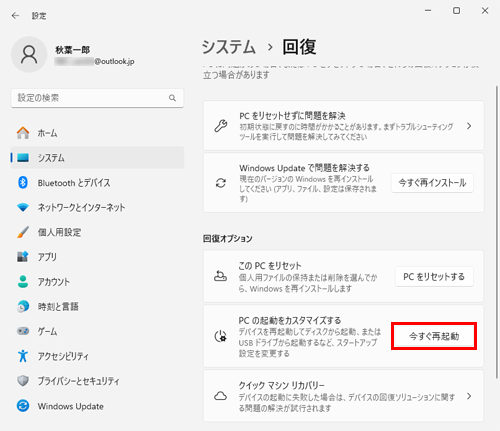Click the startup customization power icon
This screenshot has height=431, width=500.
[x=220, y=336]
